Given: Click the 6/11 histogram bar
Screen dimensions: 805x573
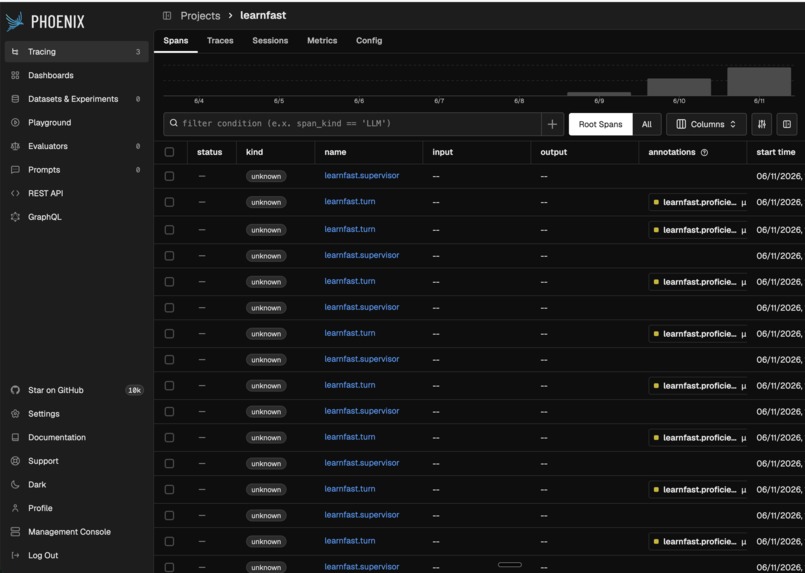Looking at the screenshot, I should click(x=759, y=82).
